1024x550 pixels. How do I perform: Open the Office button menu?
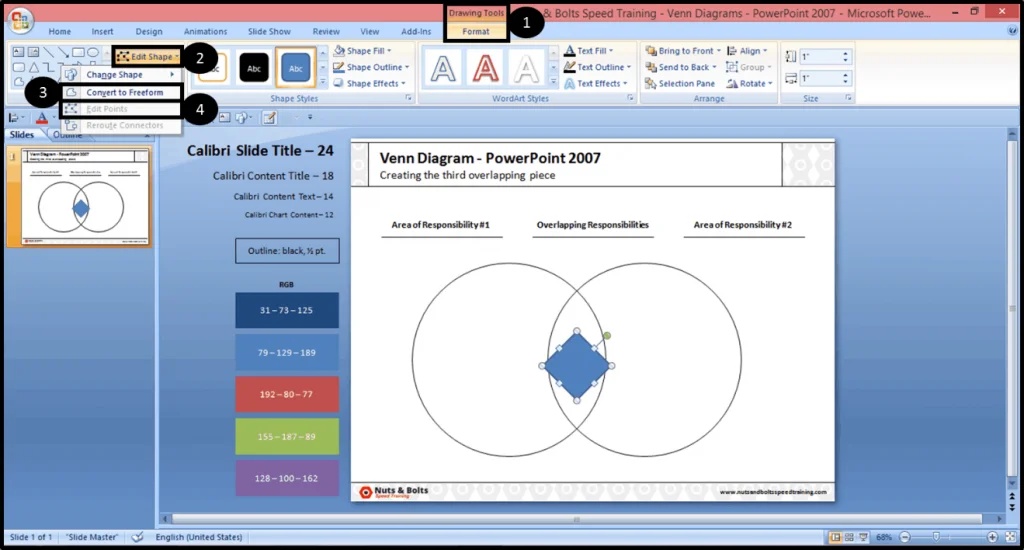(20, 20)
